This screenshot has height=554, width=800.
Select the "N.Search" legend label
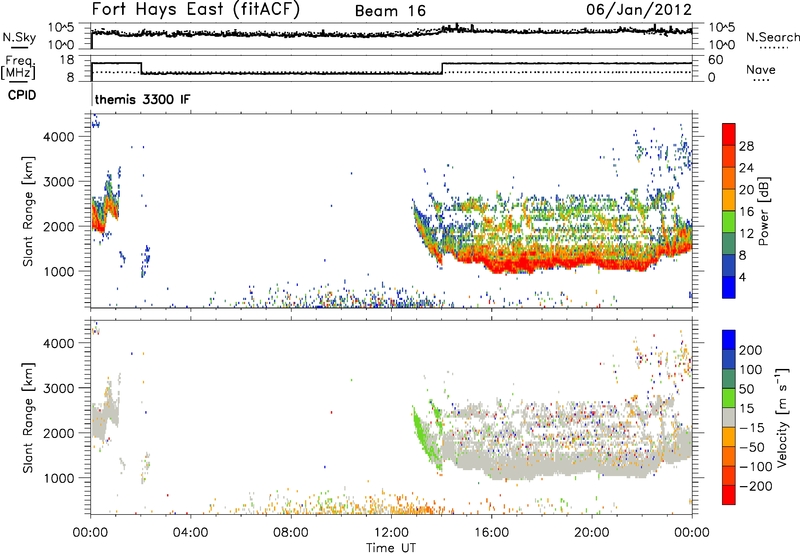[x=772, y=37]
